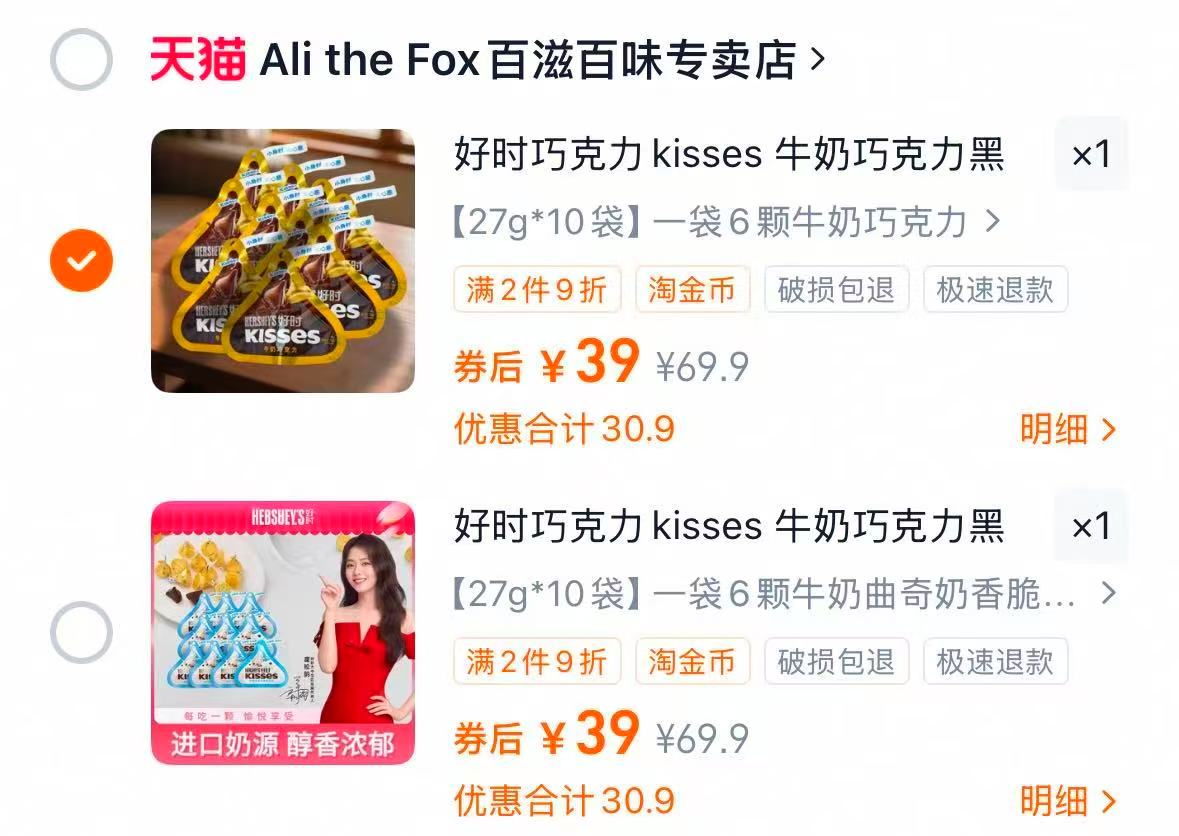This screenshot has height=836, width=1179.
Task: Uncheck the selected first Kisses chocolate item
Action: pyautogui.click(x=81, y=260)
